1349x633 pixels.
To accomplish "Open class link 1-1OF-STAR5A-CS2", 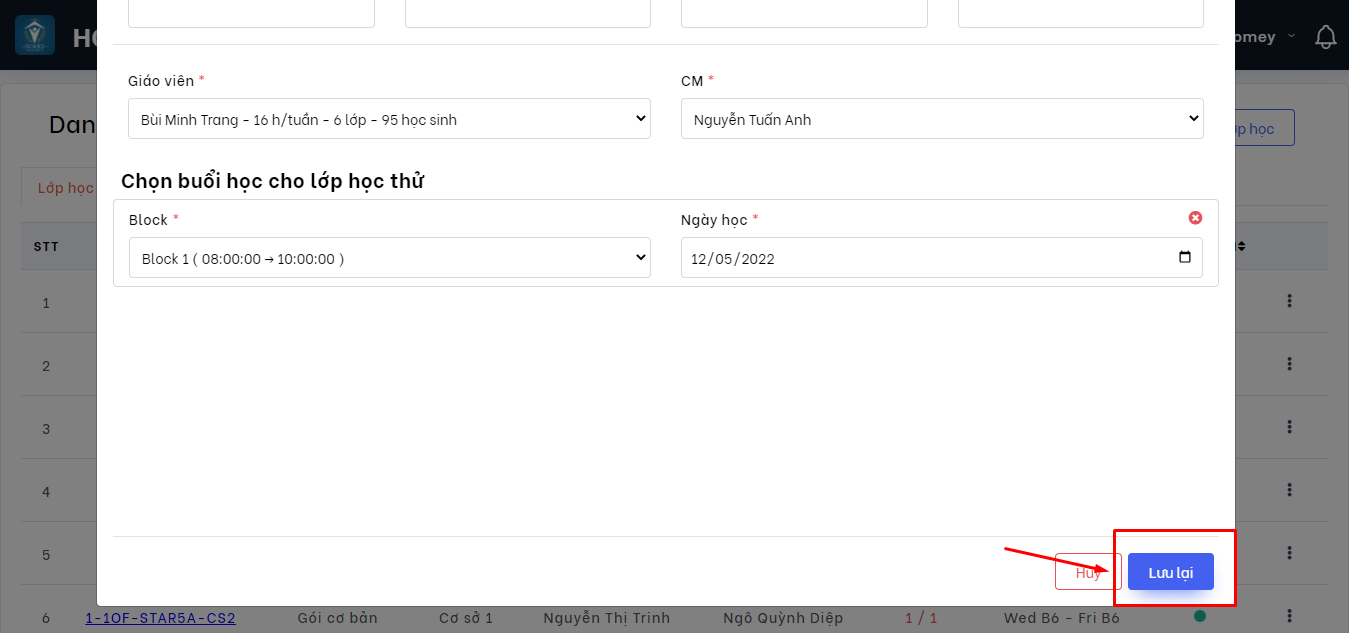I will [x=160, y=618].
